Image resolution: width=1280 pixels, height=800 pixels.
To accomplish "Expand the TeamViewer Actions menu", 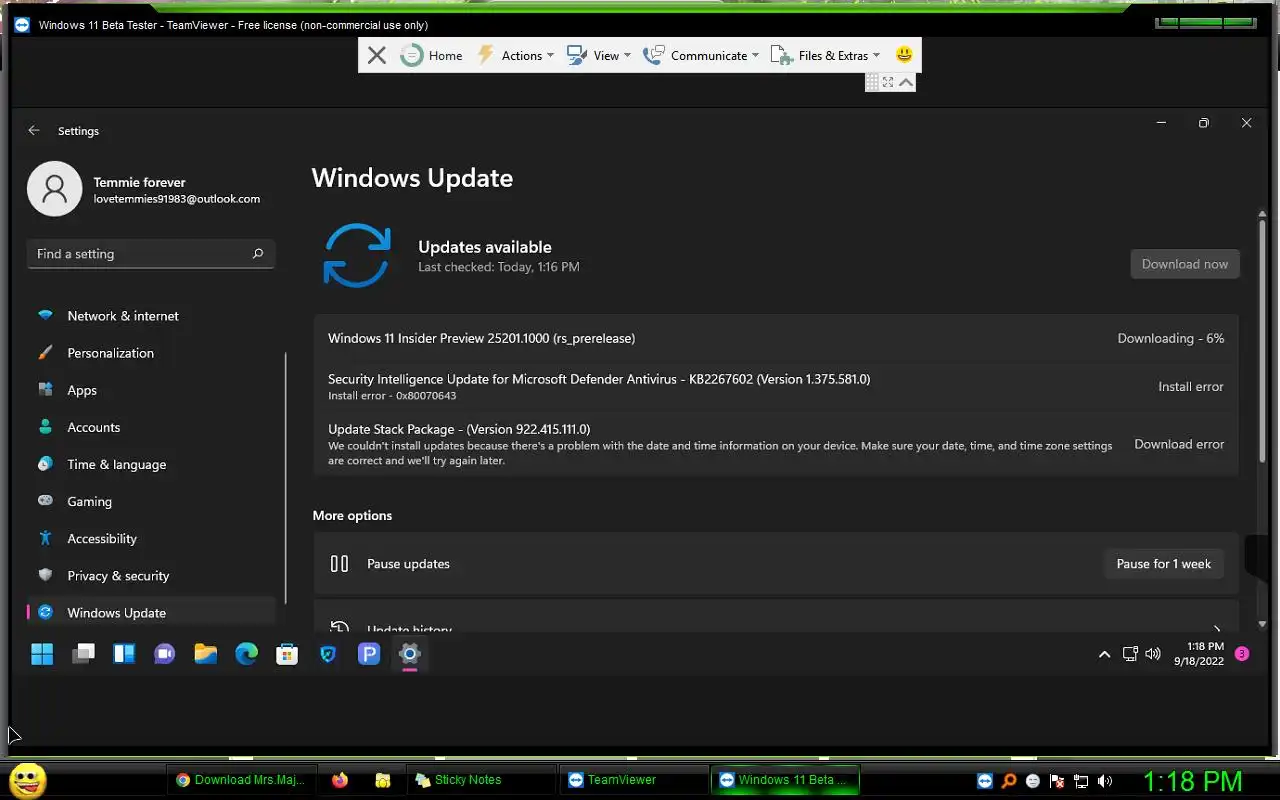I will coord(515,56).
